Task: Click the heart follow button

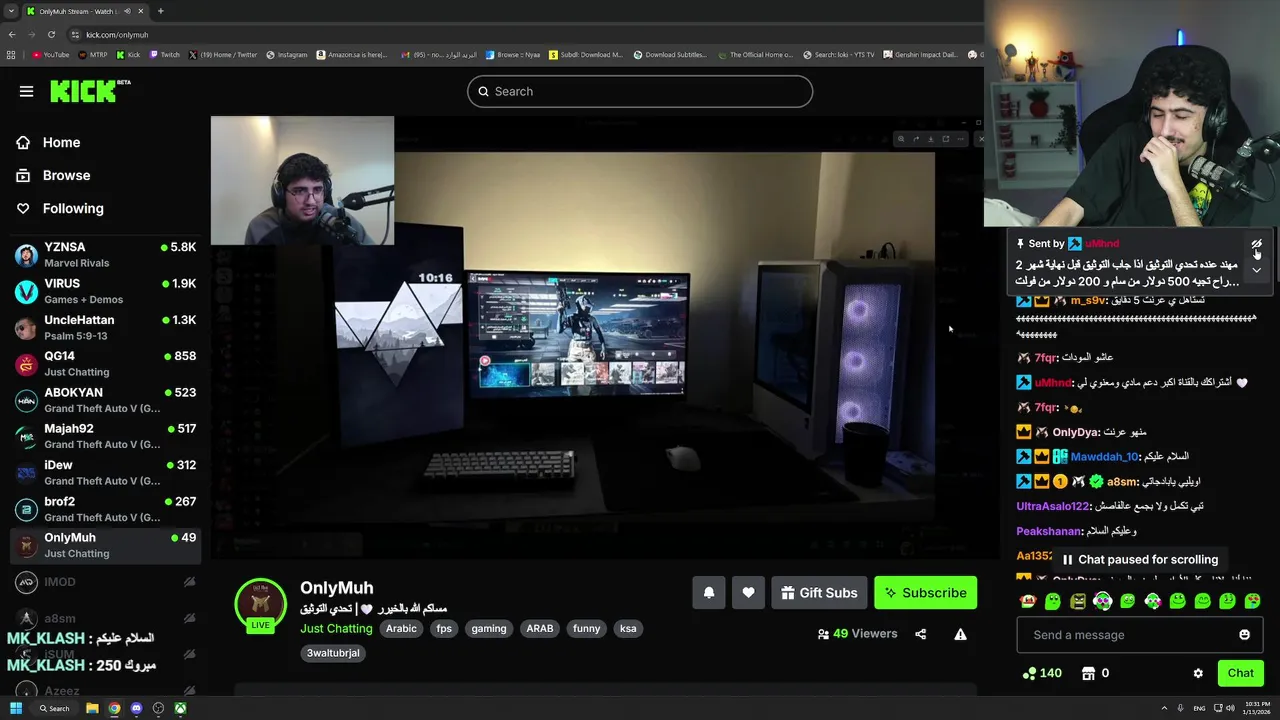Action: pyautogui.click(x=748, y=592)
